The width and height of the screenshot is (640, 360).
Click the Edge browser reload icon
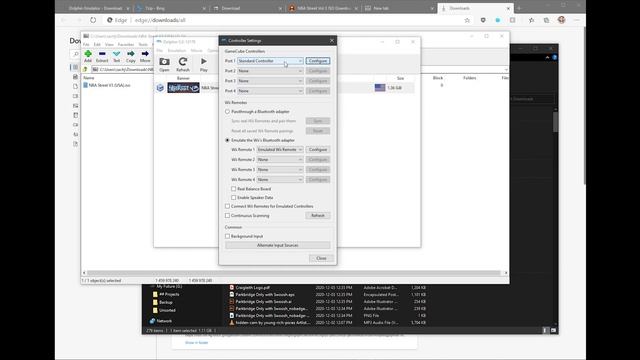pyautogui.click(x=93, y=20)
